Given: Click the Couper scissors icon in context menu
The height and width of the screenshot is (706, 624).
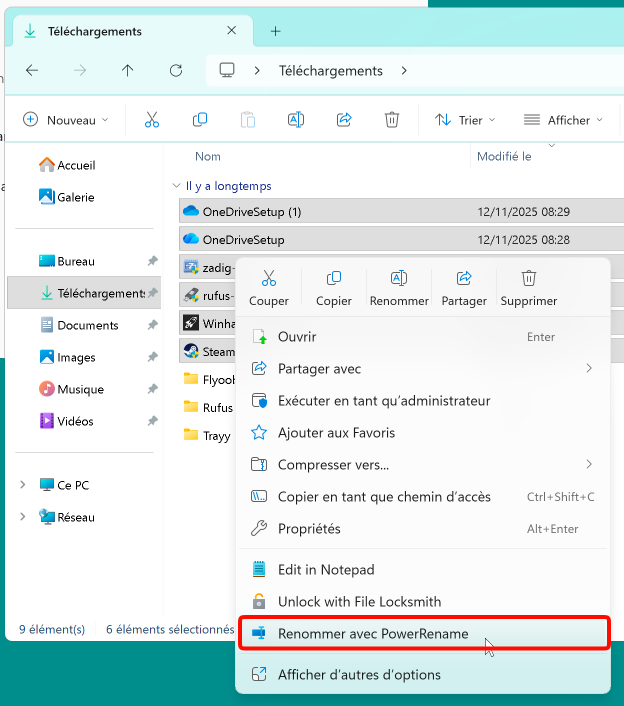Looking at the screenshot, I should tap(268, 279).
